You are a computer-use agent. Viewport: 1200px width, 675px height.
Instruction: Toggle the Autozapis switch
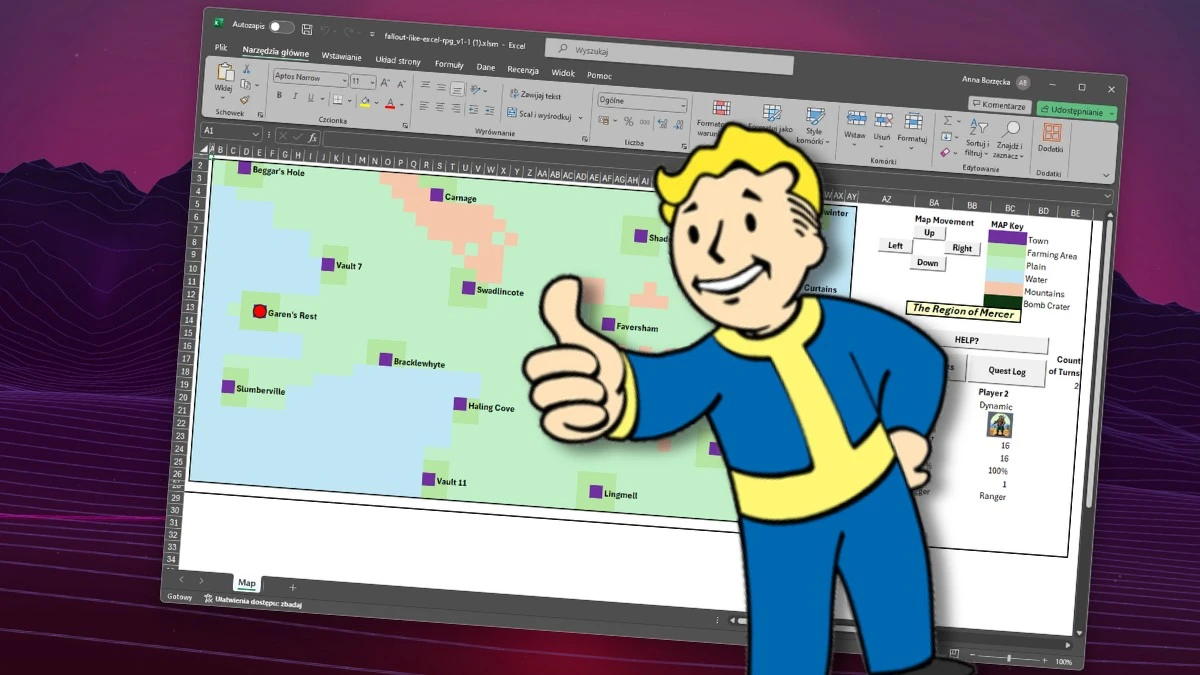(x=280, y=28)
